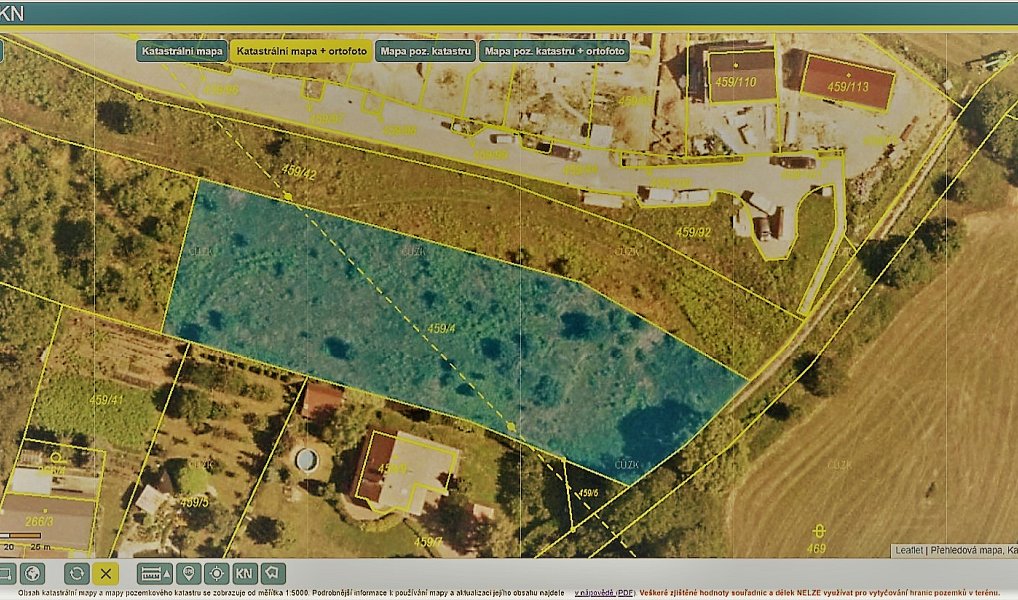Open the (PDF) help document link

pos(625,593)
